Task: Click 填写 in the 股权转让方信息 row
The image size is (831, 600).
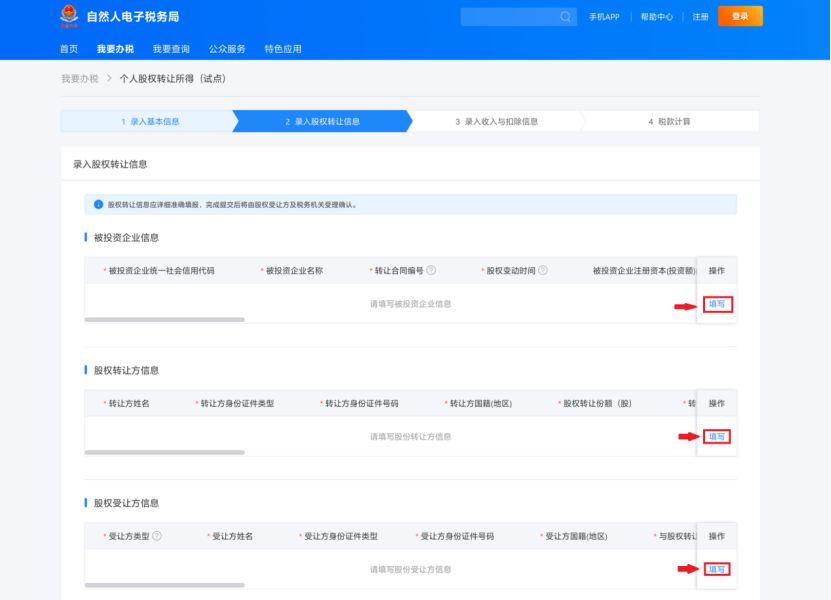Action: (717, 436)
